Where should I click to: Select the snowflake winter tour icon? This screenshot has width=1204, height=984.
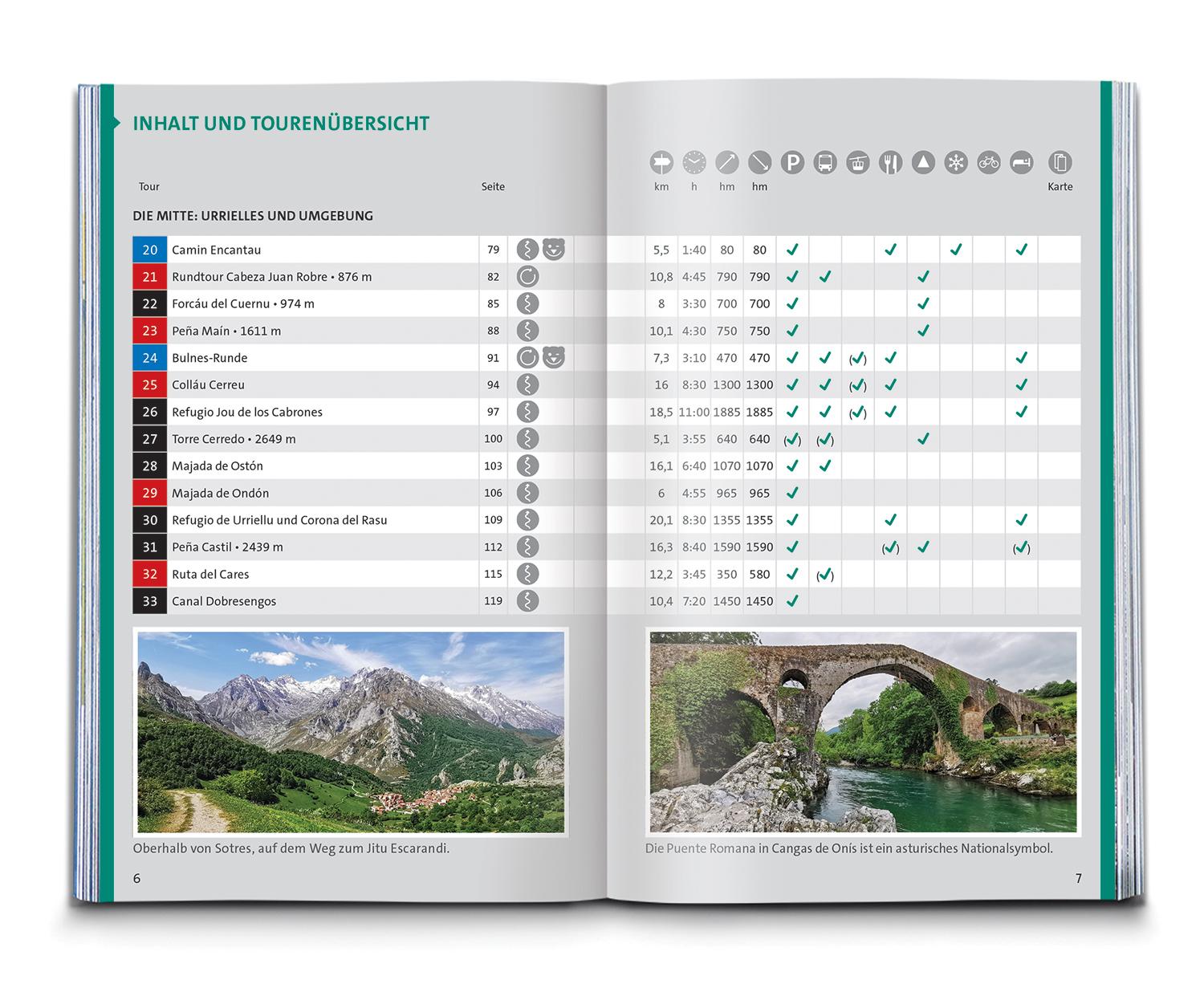pos(954,163)
